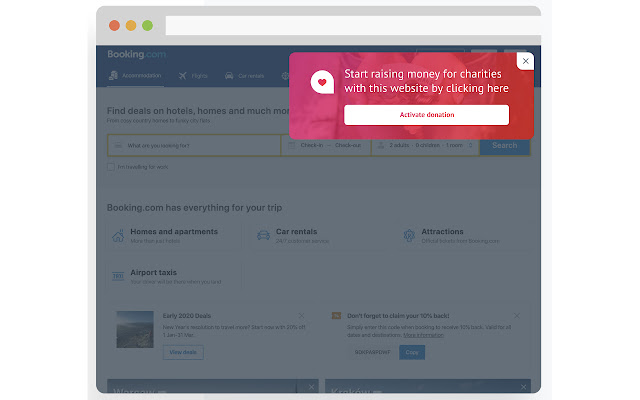Focus the 'What are you looking for?' field
The height and width of the screenshot is (400, 640).
(194, 145)
